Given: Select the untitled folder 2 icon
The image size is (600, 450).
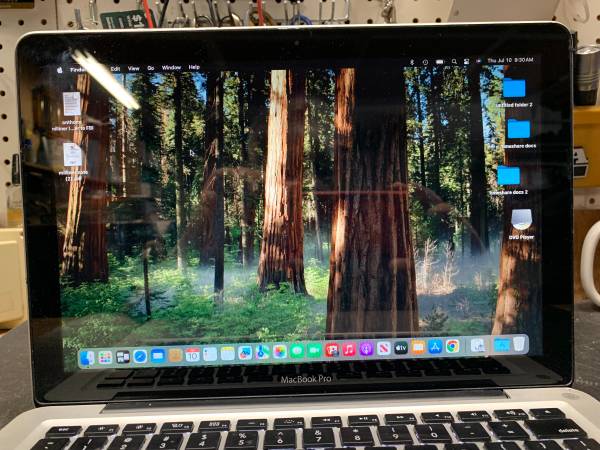Looking at the screenshot, I should click(514, 88).
